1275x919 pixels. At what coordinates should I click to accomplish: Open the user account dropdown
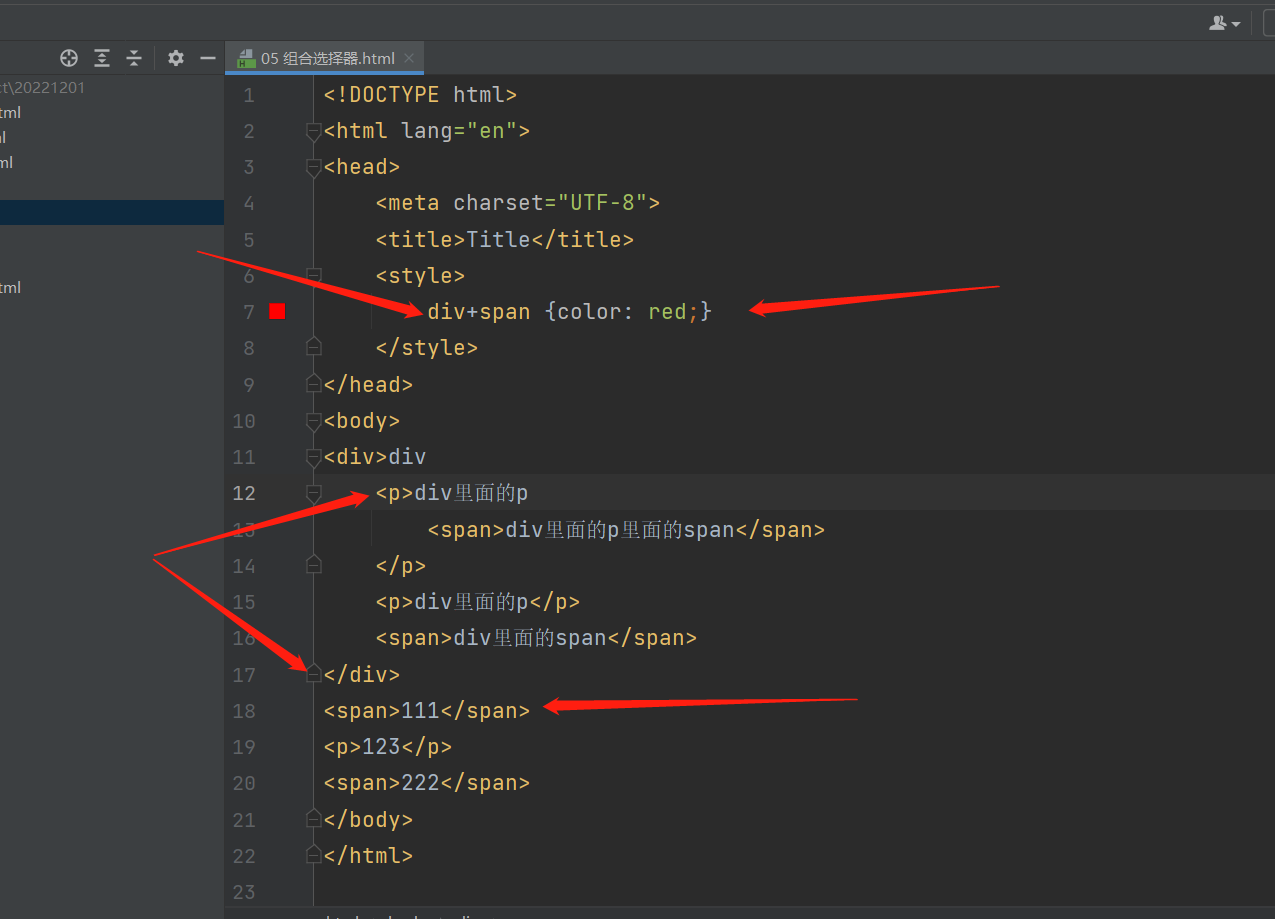[1225, 23]
